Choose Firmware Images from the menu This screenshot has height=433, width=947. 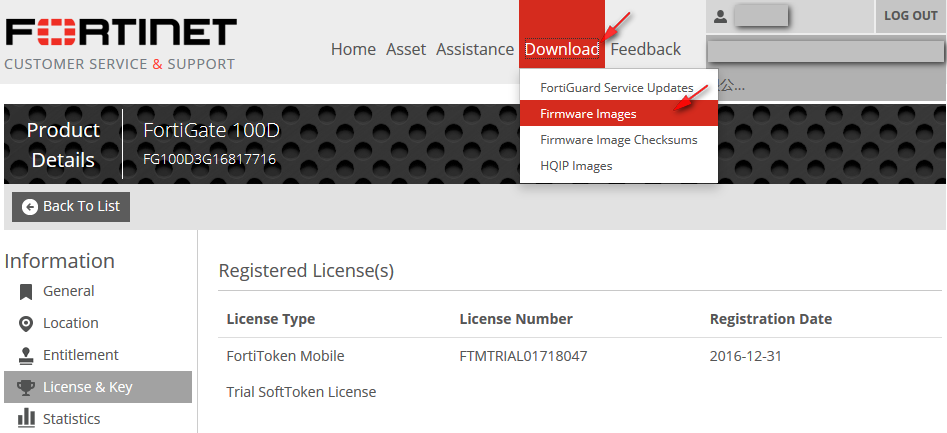(x=588, y=114)
